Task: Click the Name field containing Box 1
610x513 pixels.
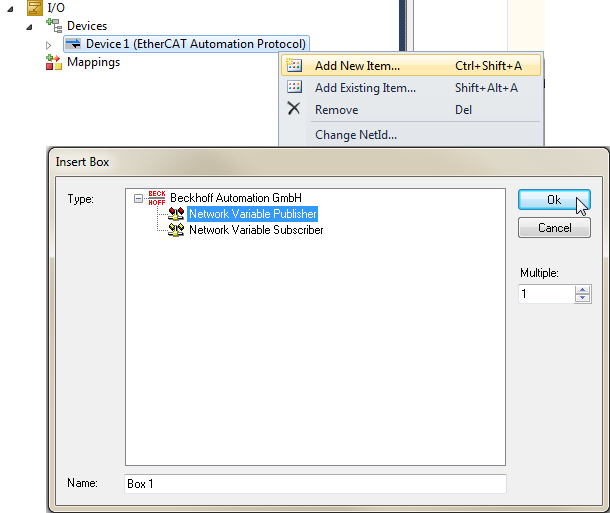Action: click(x=316, y=484)
